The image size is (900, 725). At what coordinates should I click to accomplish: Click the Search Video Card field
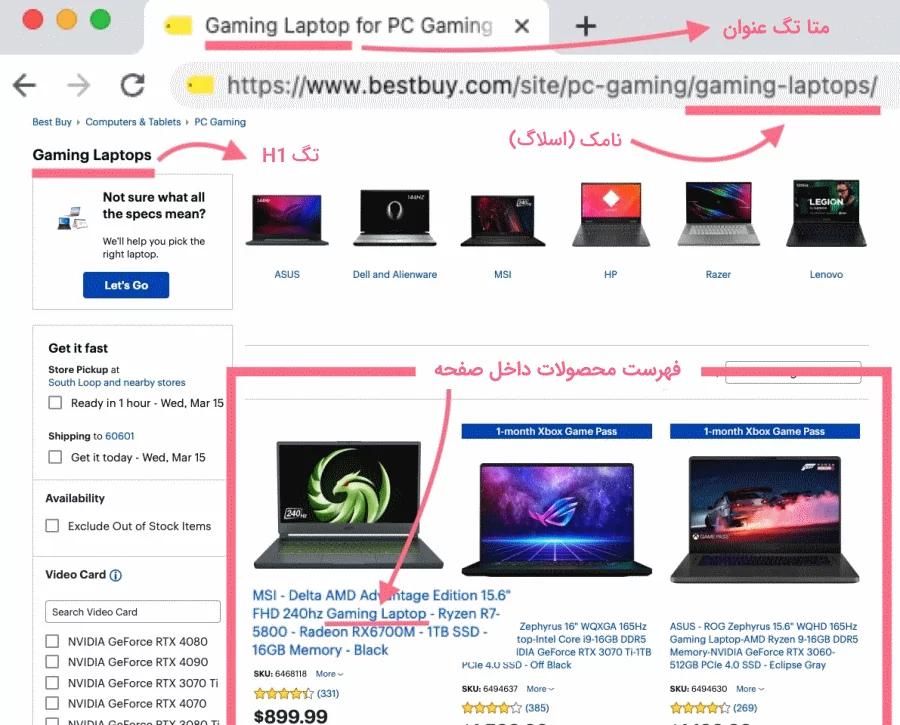133,612
